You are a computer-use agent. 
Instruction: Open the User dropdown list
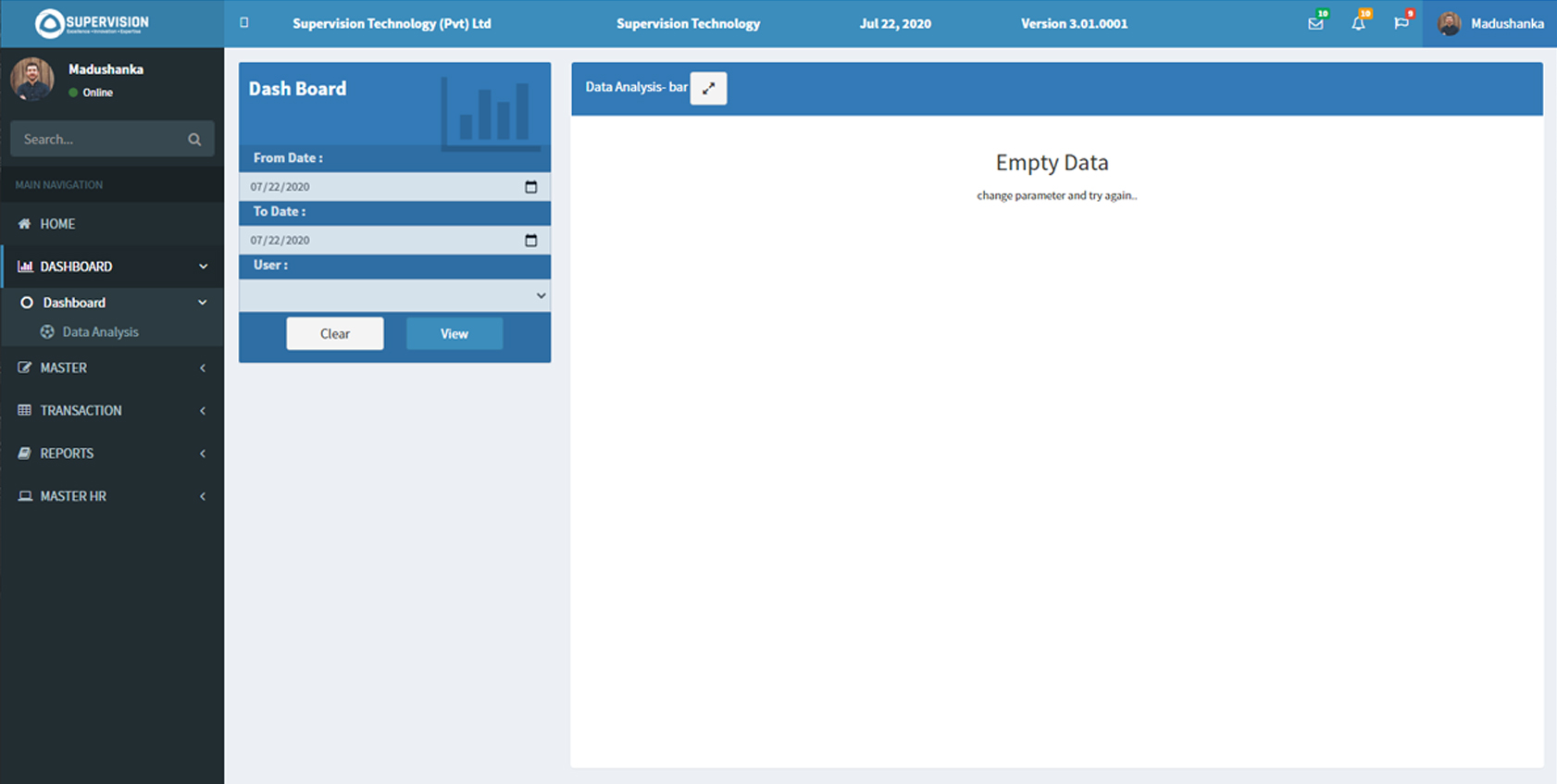[x=394, y=296]
